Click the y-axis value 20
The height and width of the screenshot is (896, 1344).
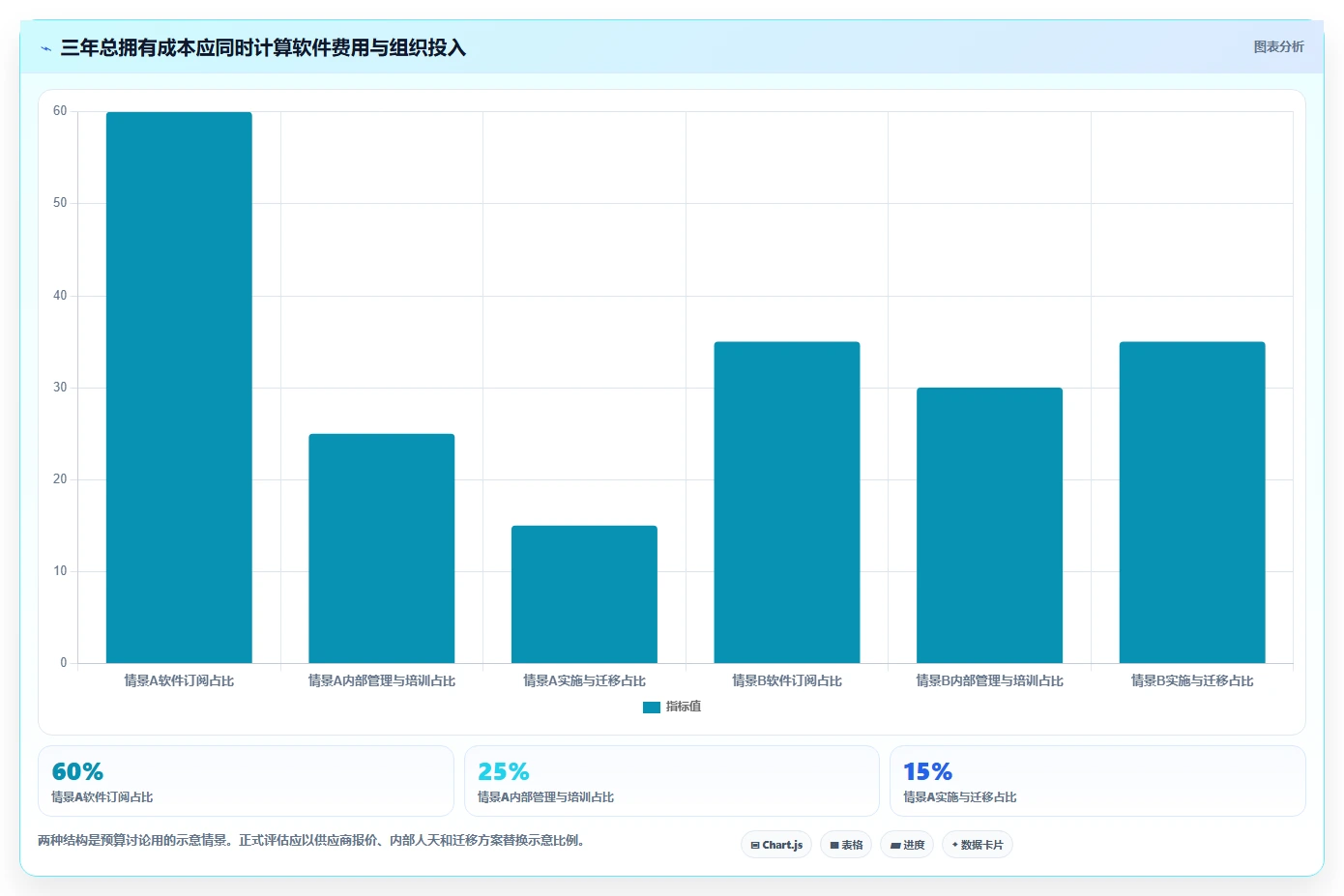tap(60, 479)
